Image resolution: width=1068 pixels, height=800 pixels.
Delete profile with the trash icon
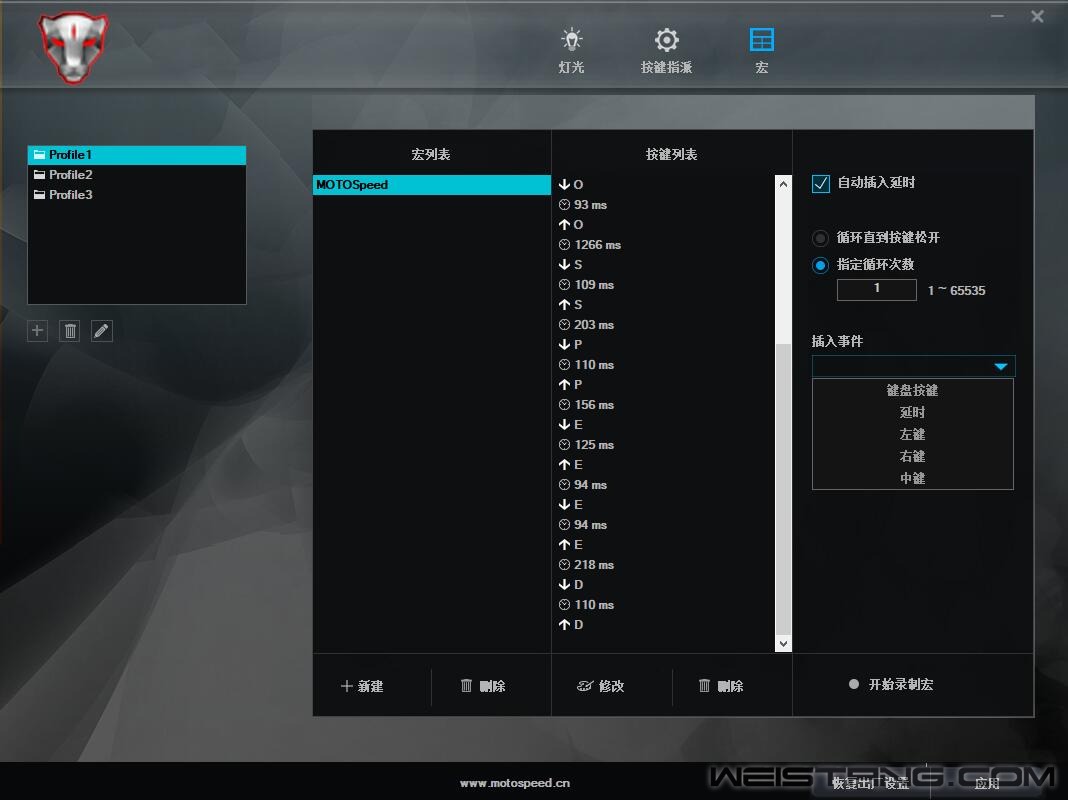click(x=69, y=331)
